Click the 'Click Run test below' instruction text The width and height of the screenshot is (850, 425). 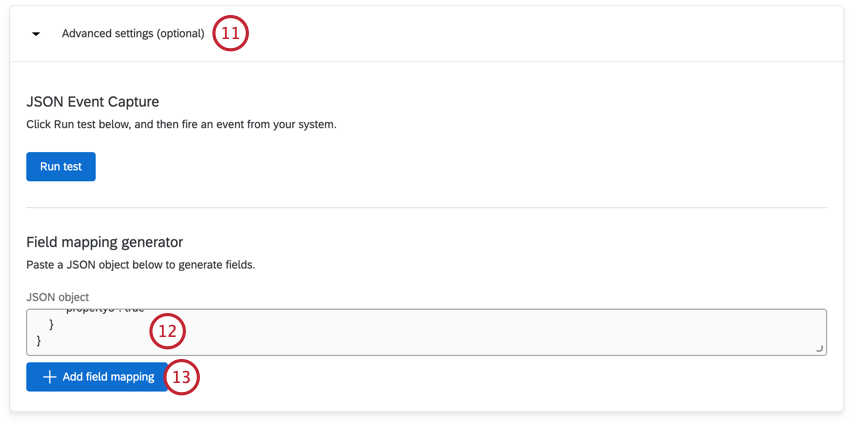[x=181, y=125]
